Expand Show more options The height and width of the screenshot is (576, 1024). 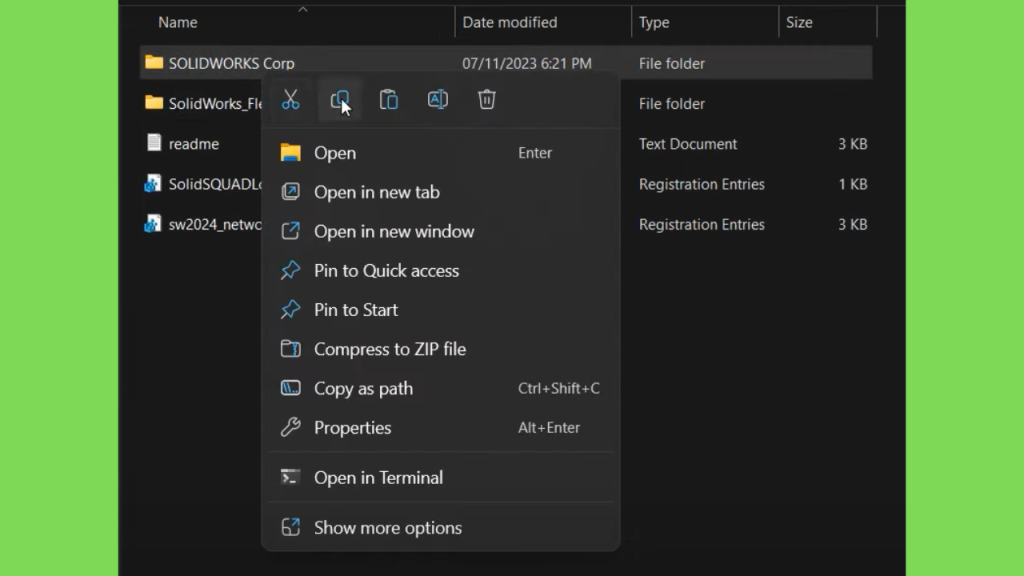pyautogui.click(x=441, y=528)
